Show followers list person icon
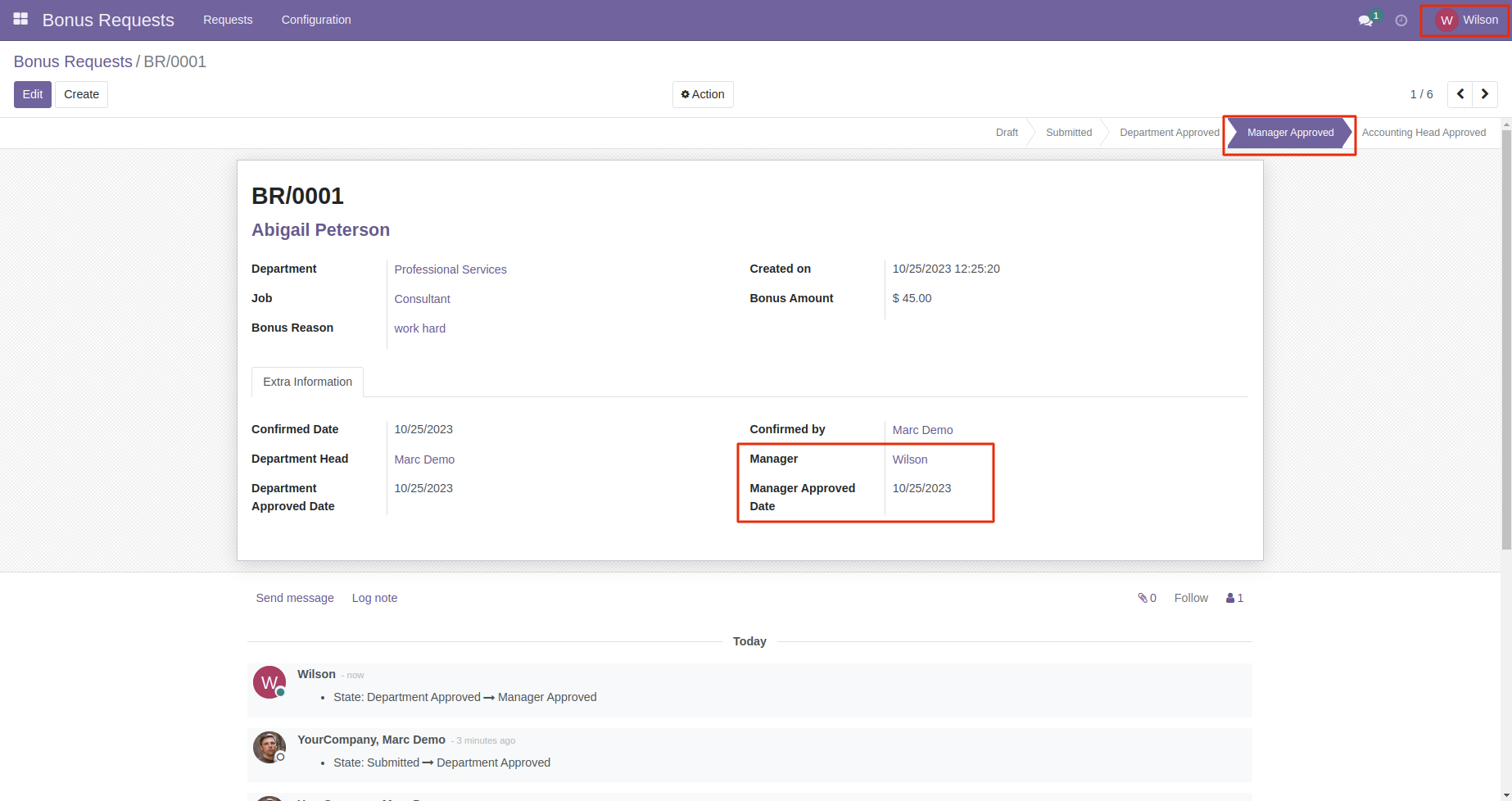Screen dimensions: 1512x801 (x=1234, y=598)
